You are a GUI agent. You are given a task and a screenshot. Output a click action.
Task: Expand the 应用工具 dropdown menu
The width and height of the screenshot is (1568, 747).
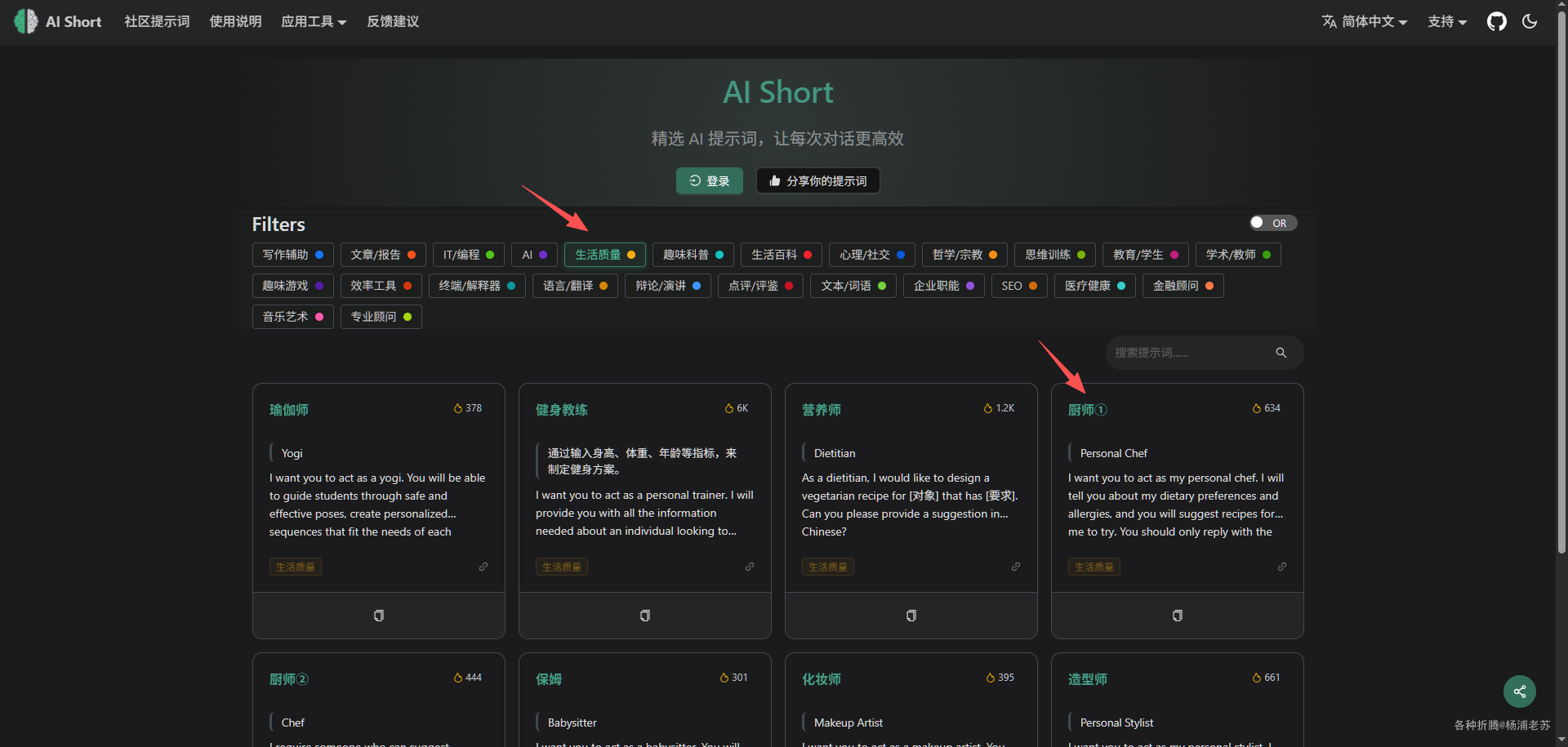(x=314, y=21)
